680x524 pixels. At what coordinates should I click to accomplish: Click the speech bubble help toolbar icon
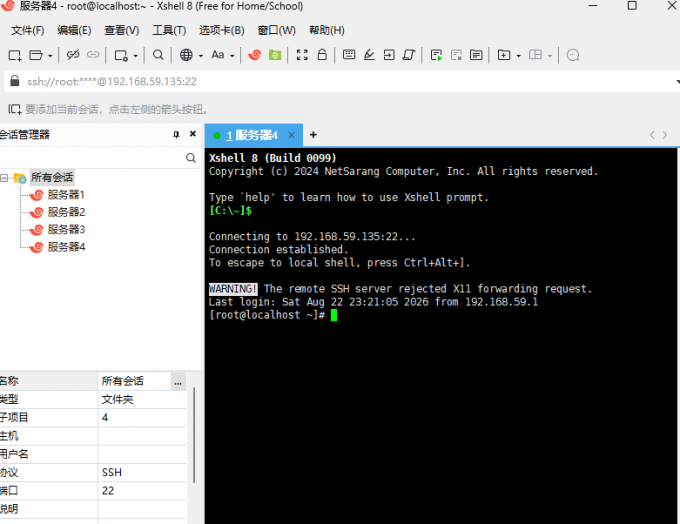pos(573,55)
